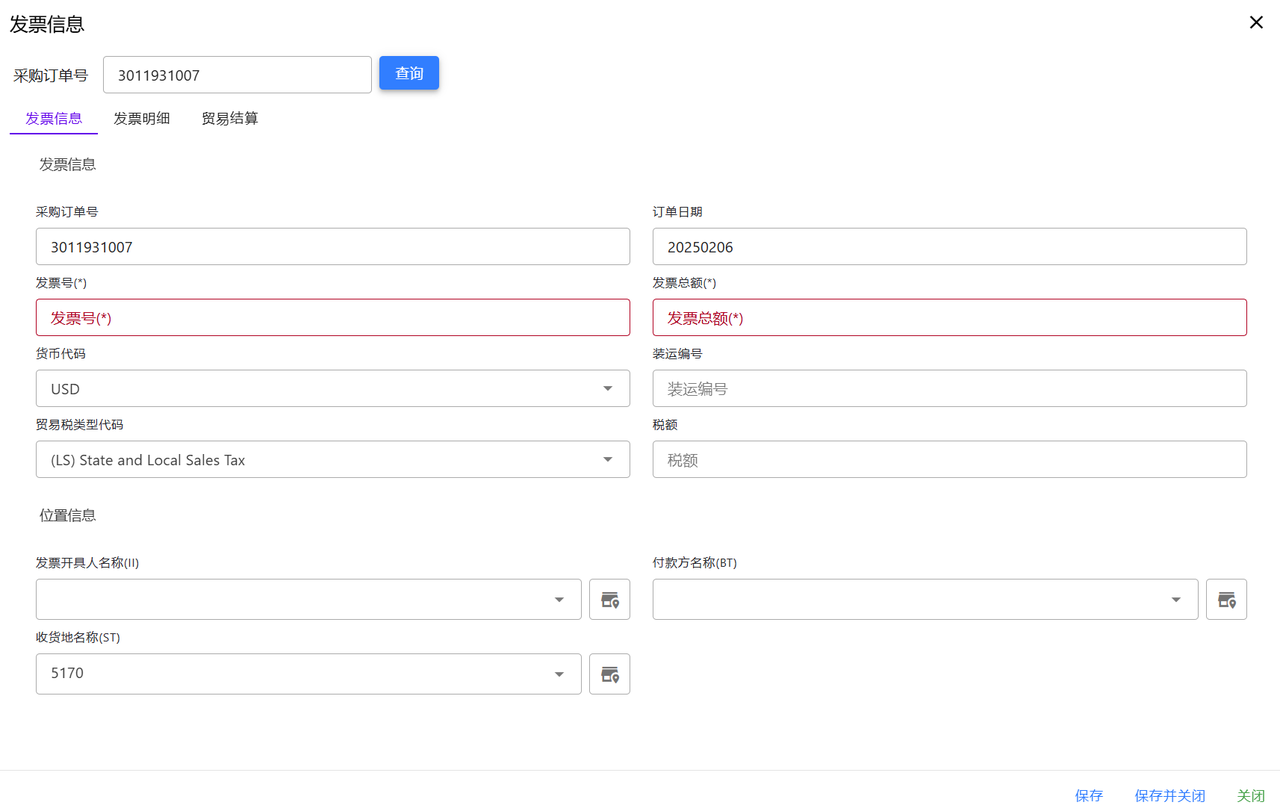Screen dimensions: 1280x811
Task: Select the 发票信息 tab
Action: 54,118
